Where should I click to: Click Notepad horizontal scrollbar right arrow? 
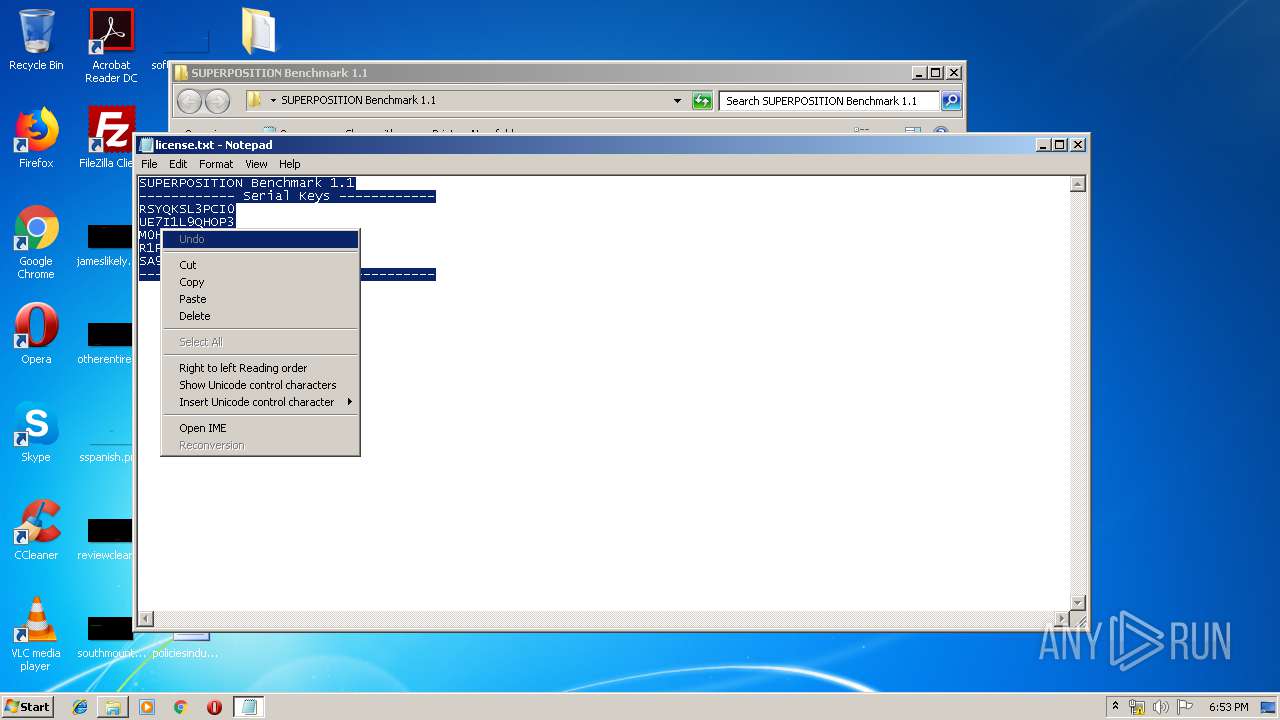click(1062, 619)
